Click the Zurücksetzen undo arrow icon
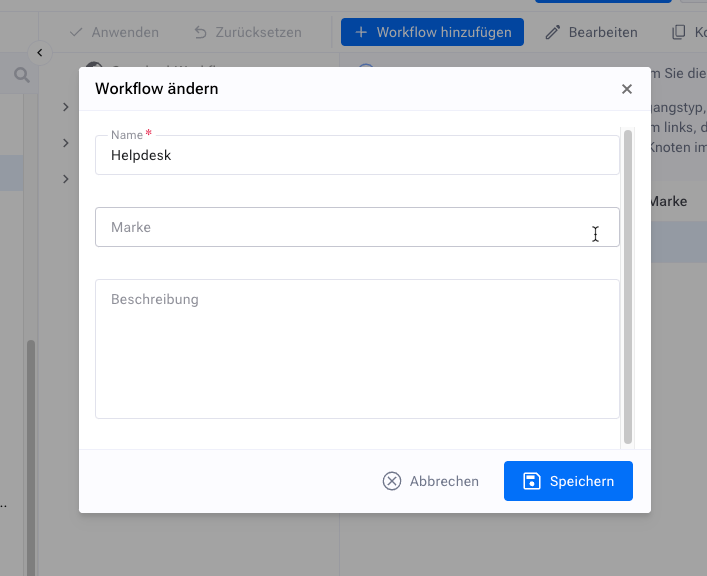 (201, 32)
